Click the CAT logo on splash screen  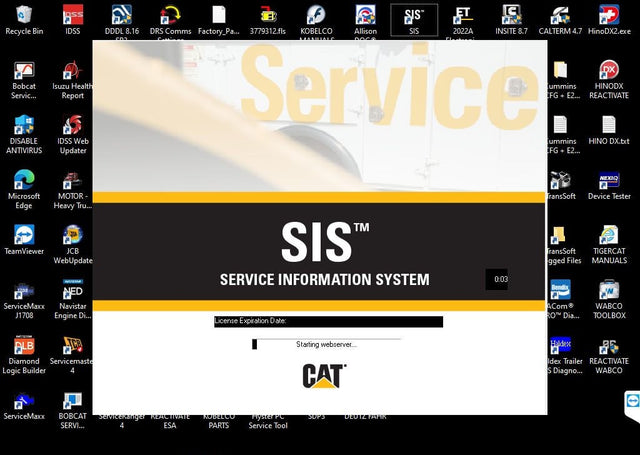point(324,376)
